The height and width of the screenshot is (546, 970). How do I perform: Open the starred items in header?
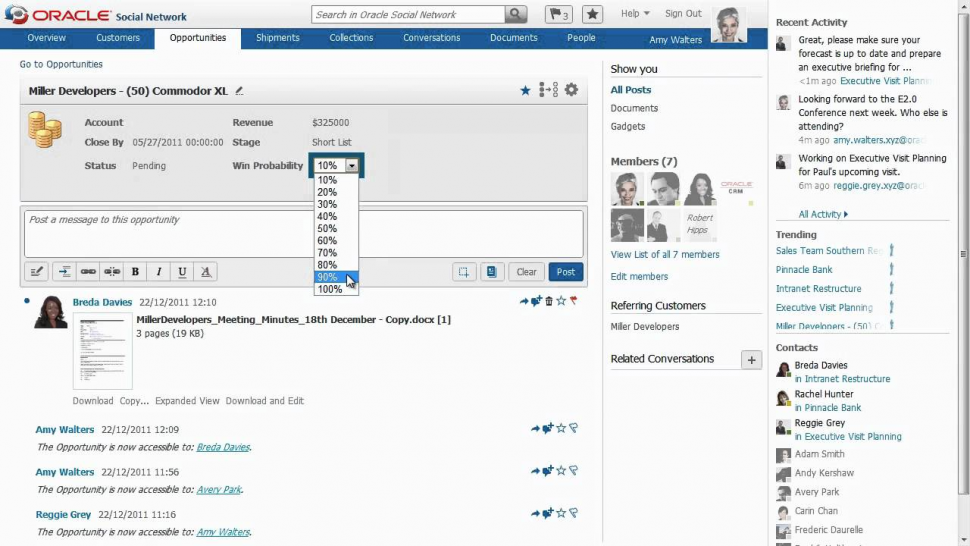click(x=592, y=14)
